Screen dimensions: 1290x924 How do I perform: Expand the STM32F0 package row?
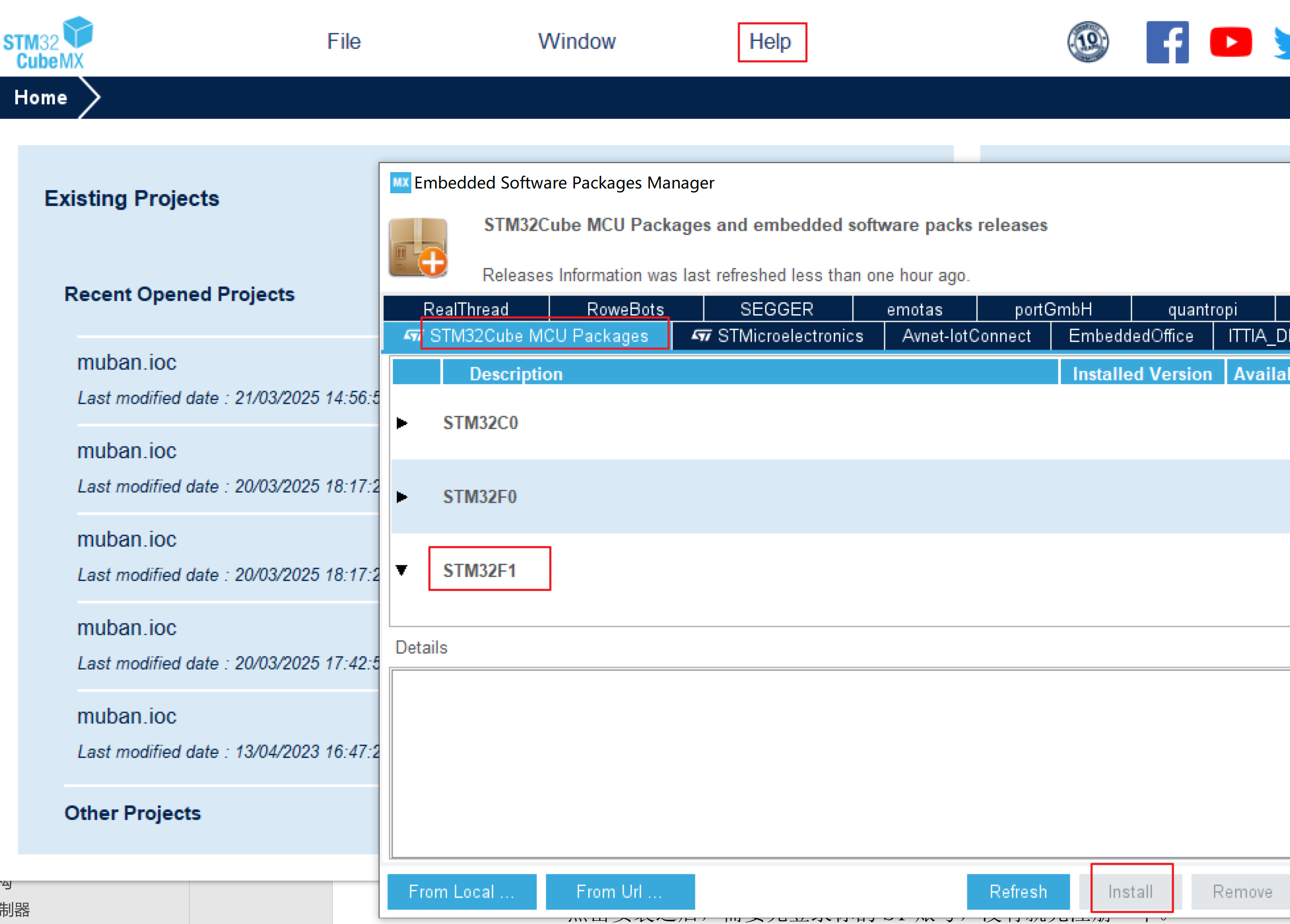pos(402,497)
